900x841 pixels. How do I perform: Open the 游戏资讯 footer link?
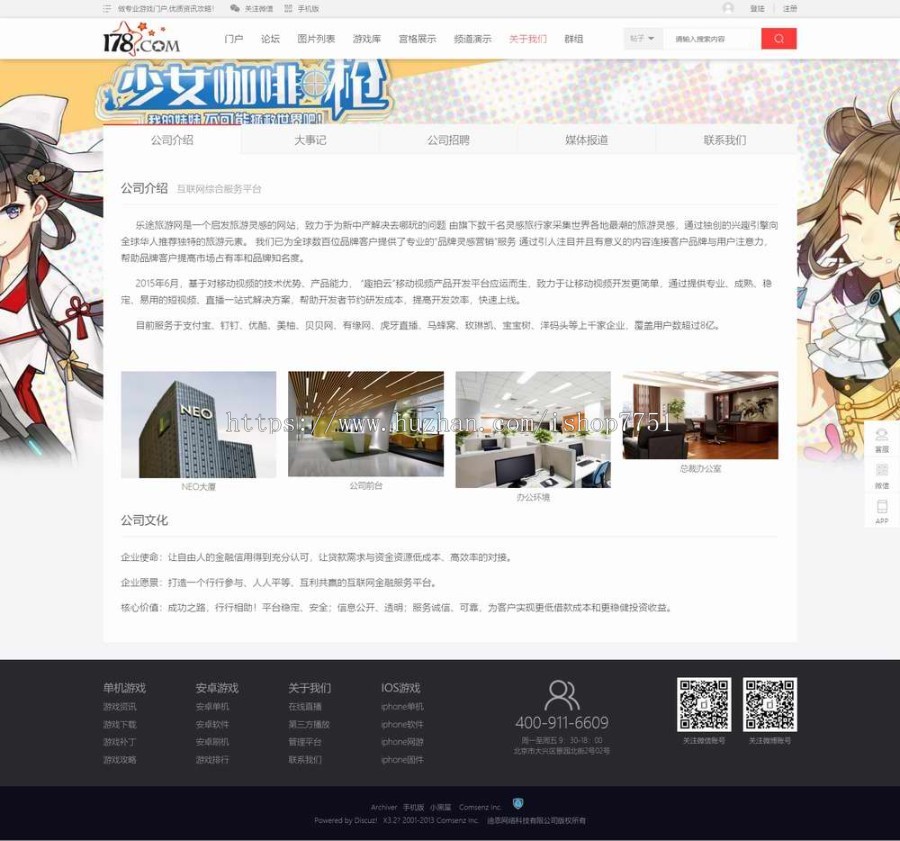coord(119,707)
